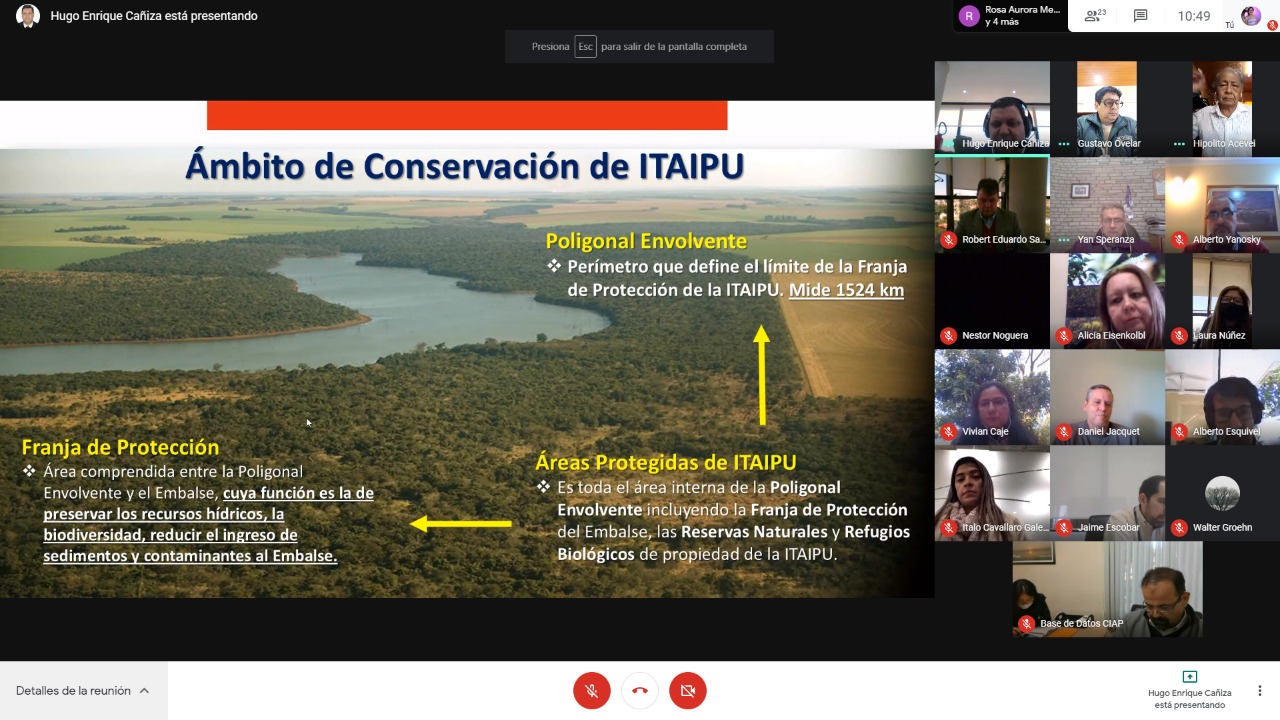Click Walter Groehn's round avatar picture

(1222, 493)
